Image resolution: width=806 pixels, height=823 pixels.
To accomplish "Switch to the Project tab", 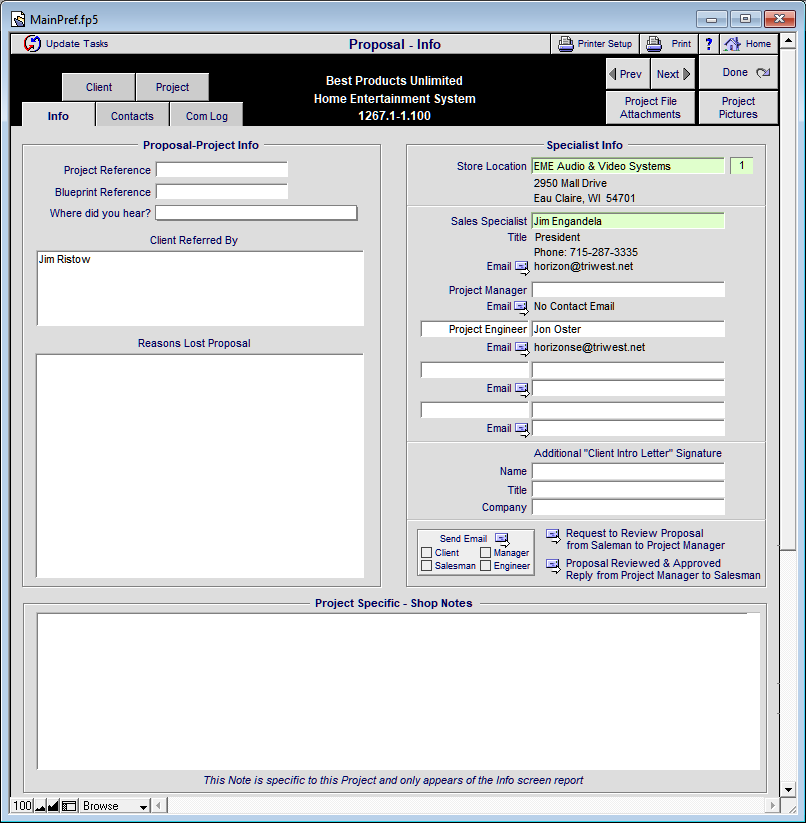I will click(172, 87).
